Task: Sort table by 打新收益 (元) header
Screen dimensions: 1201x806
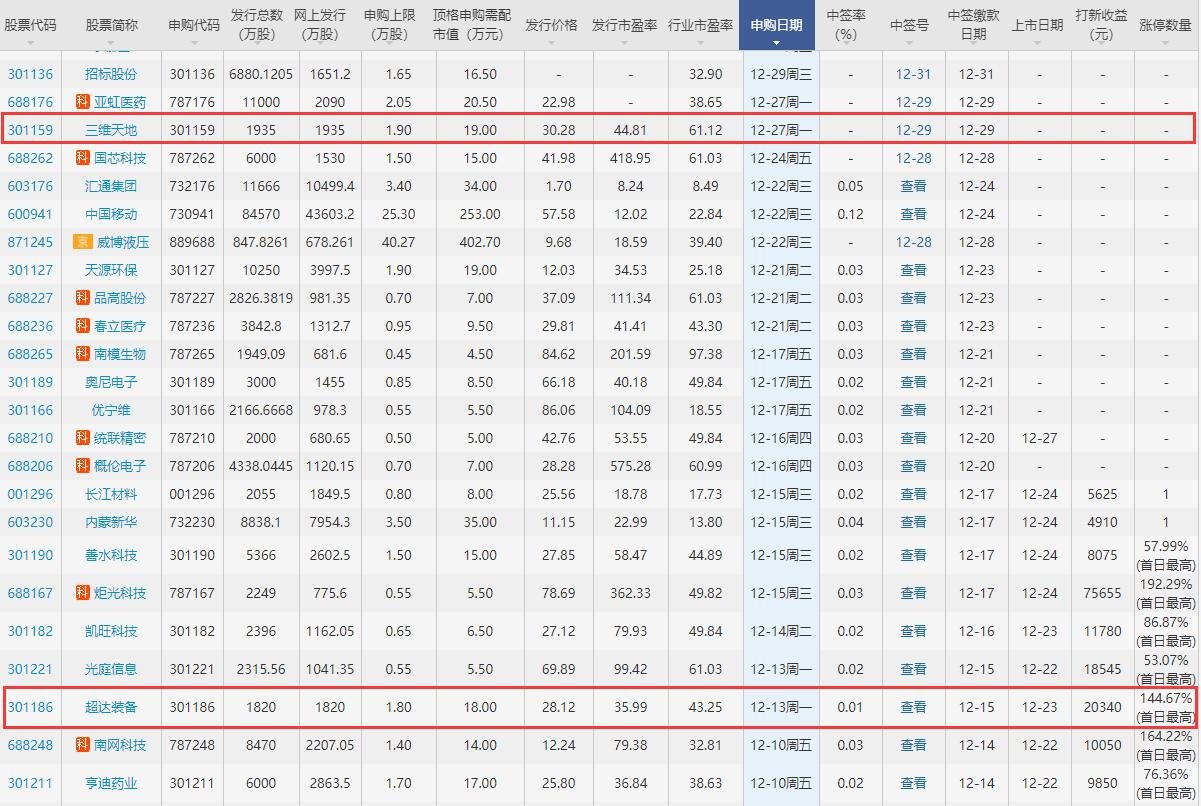Action: (1102, 25)
